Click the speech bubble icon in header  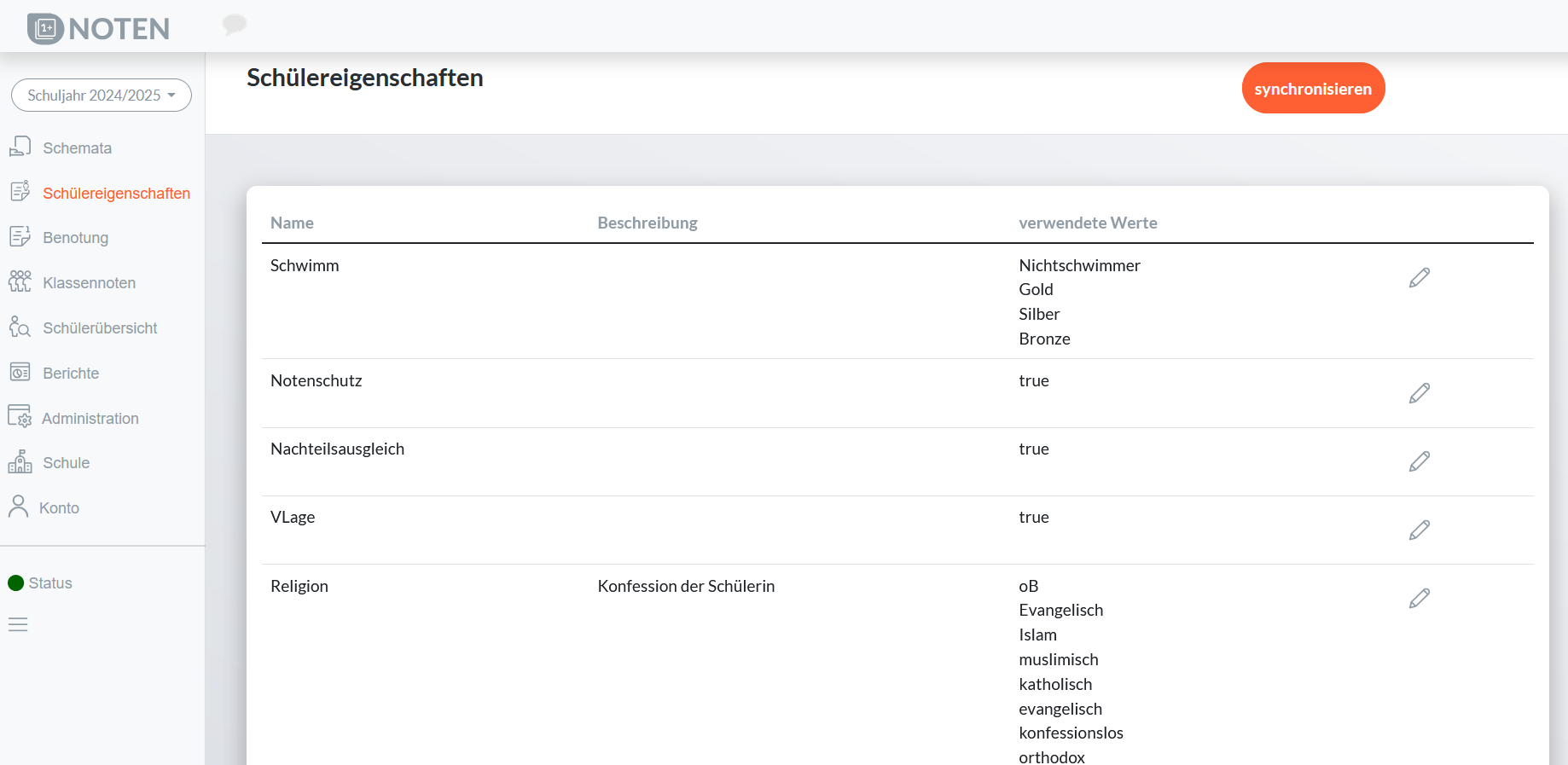[235, 24]
